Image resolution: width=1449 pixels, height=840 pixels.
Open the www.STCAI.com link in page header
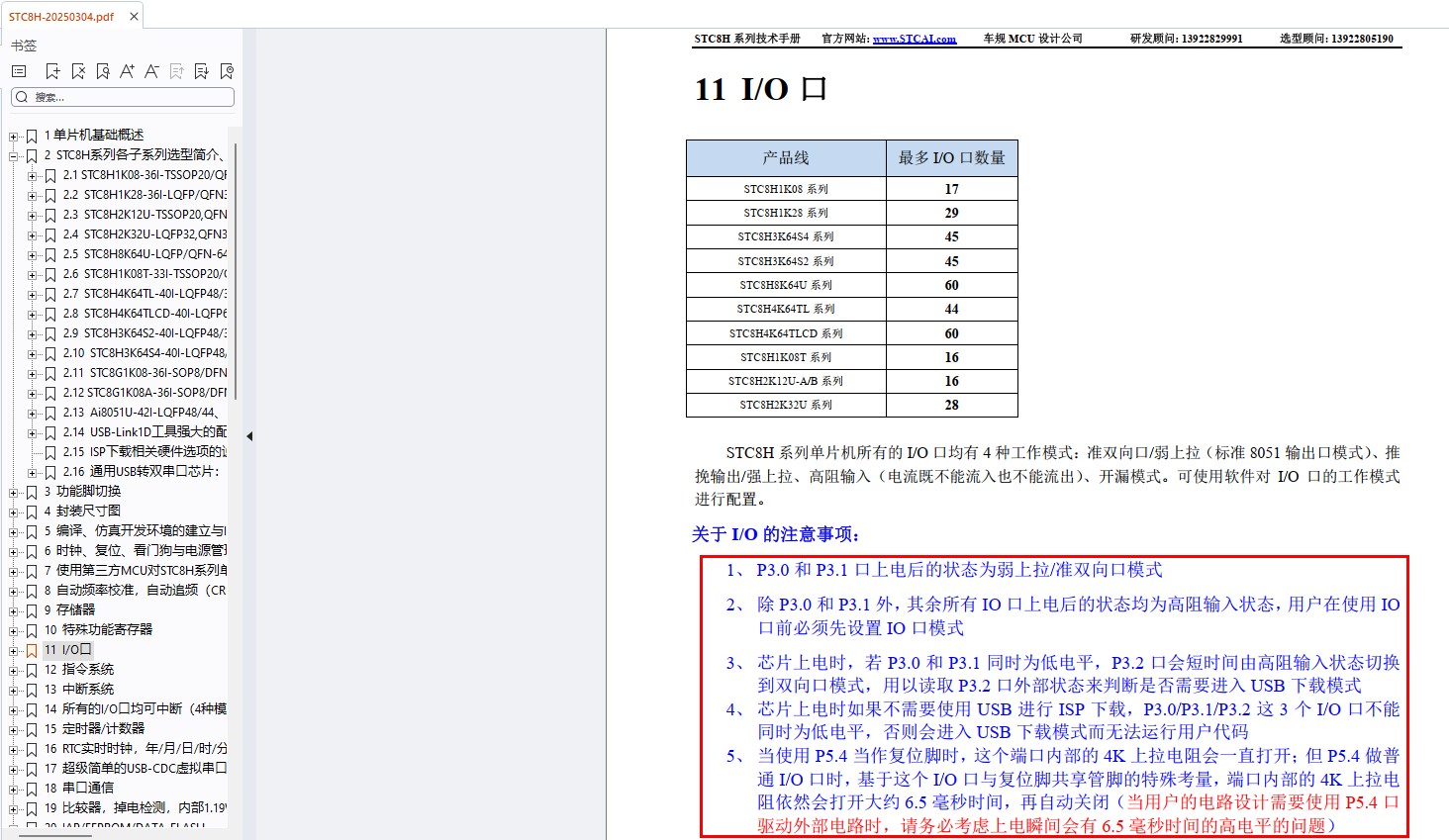(x=914, y=39)
